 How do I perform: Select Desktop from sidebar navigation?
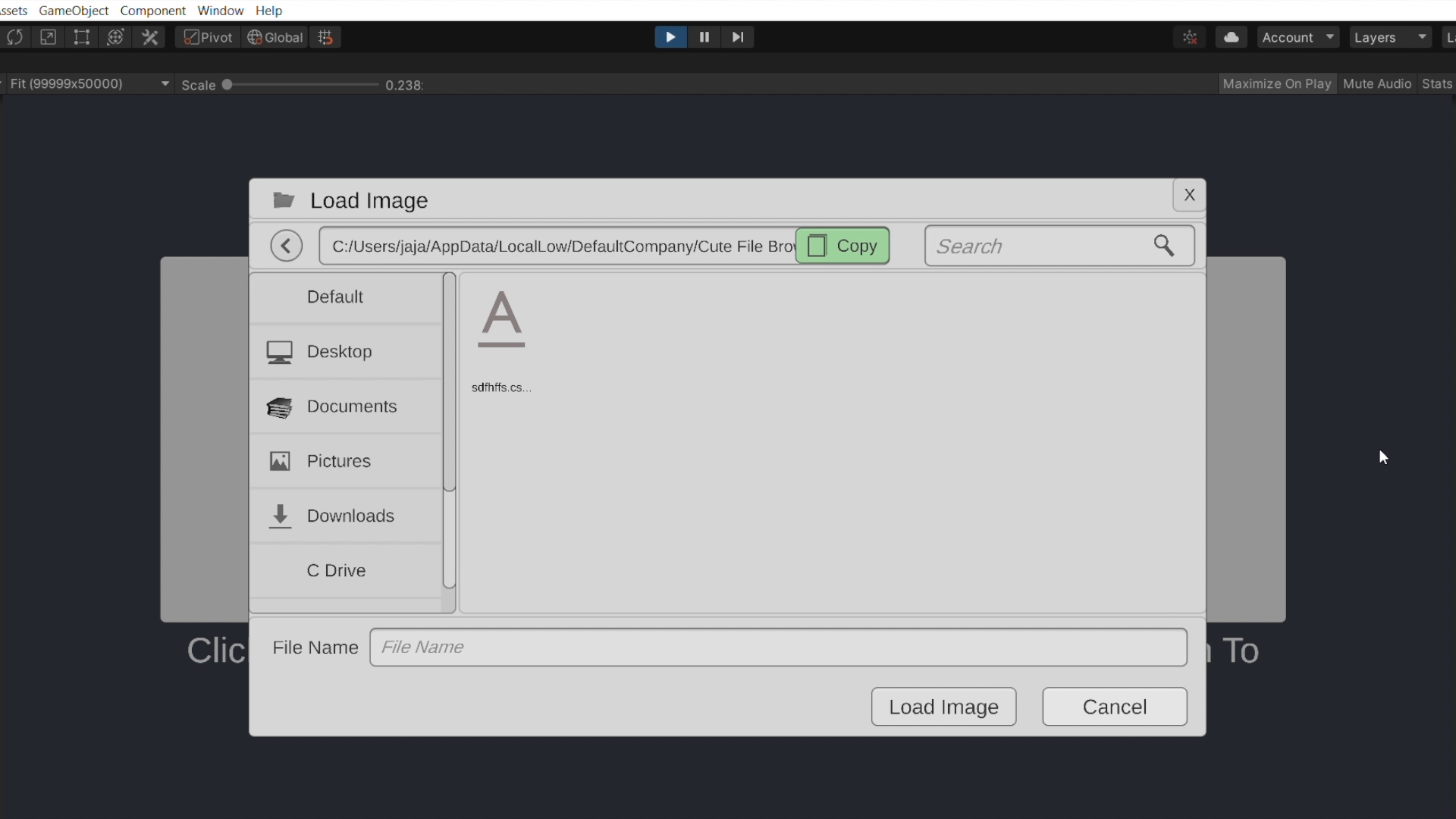pos(339,351)
